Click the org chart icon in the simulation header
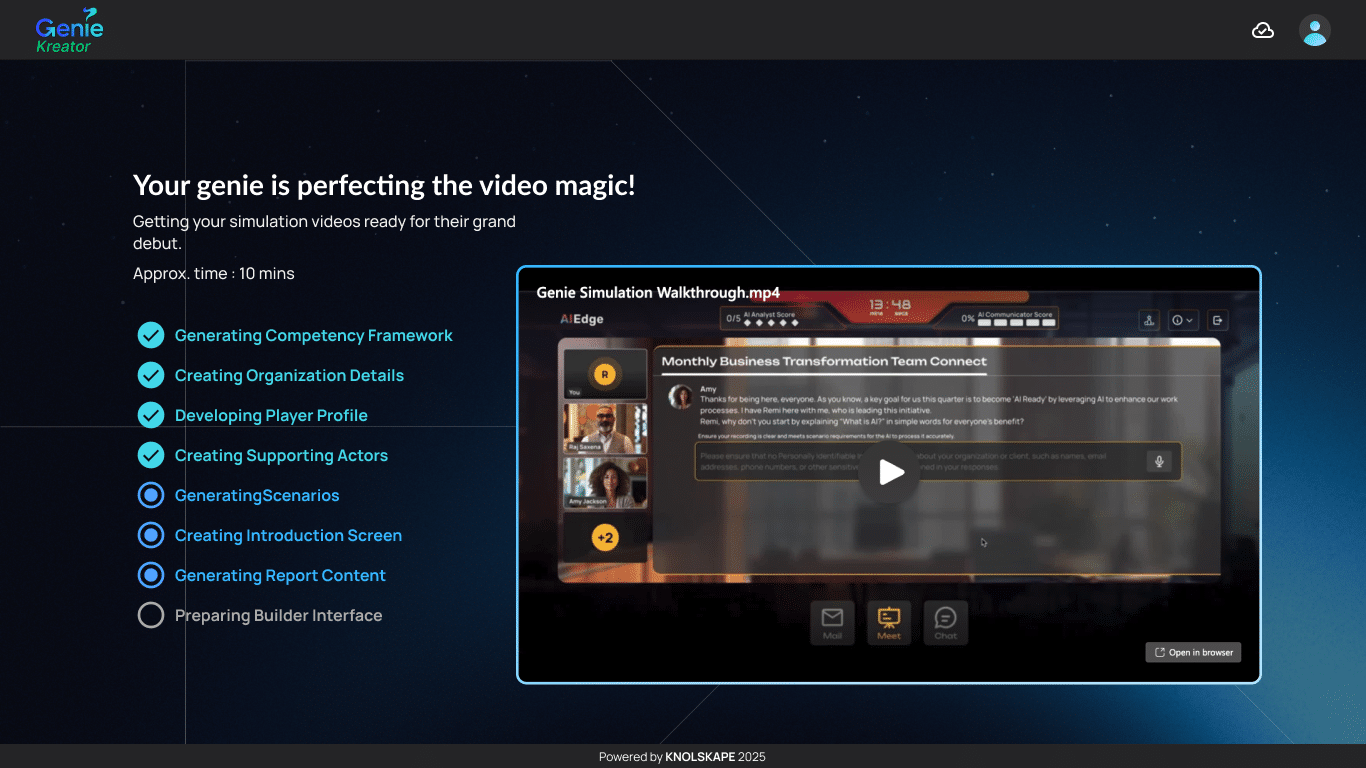The image size is (1366, 768). (1150, 320)
